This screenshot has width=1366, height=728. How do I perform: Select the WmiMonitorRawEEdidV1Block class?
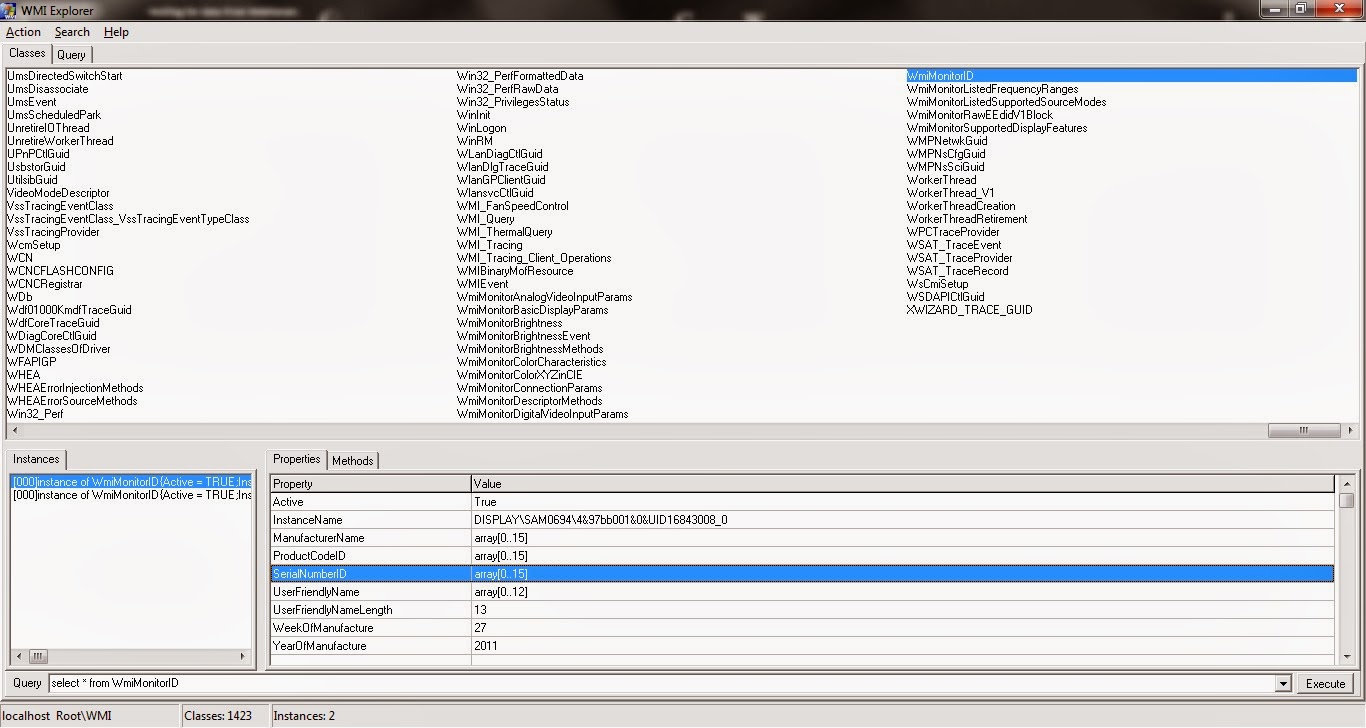[979, 115]
